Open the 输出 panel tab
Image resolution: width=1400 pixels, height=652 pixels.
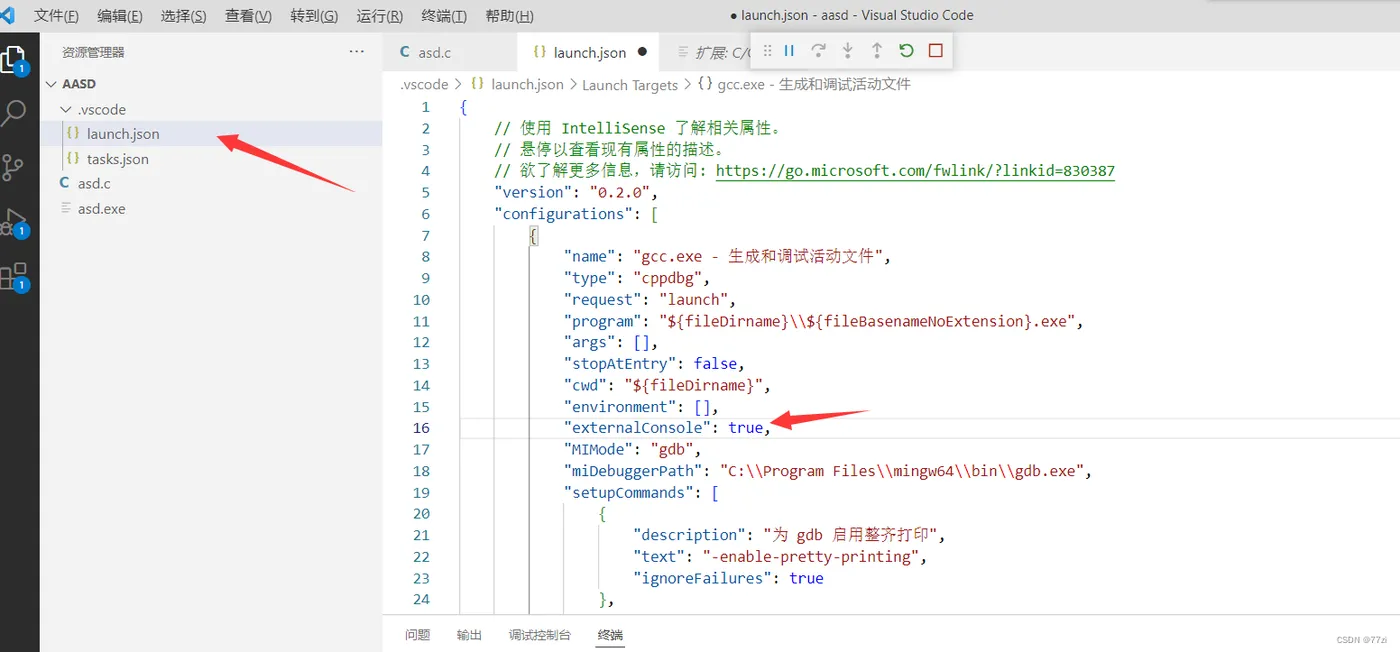click(x=469, y=635)
